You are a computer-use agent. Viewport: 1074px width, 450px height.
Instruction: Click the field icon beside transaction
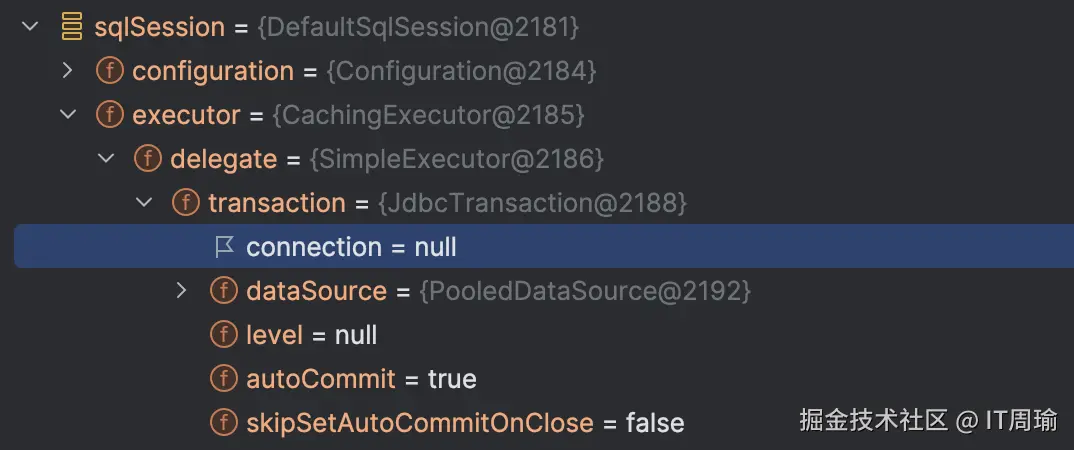[x=186, y=203]
